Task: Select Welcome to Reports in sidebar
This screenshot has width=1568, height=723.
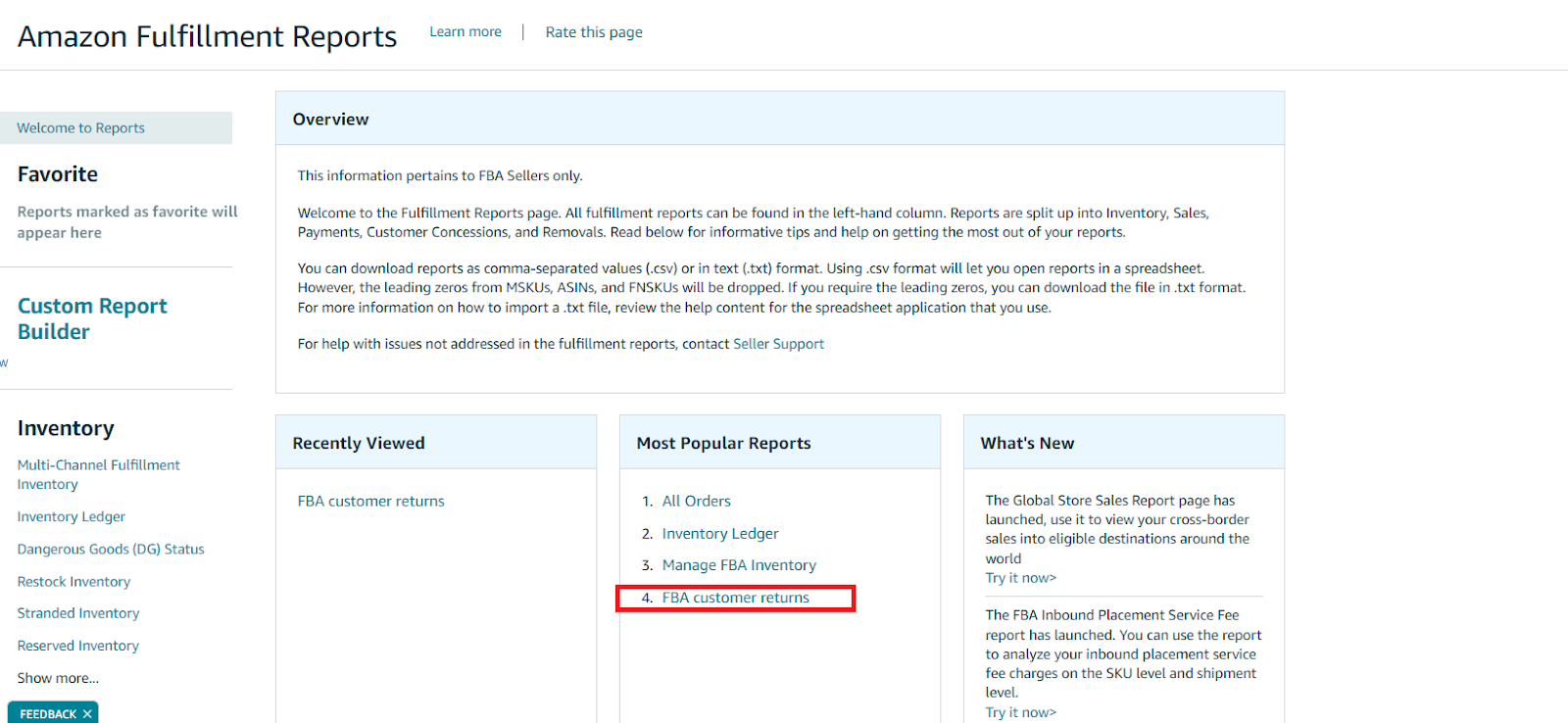Action: tap(116, 128)
